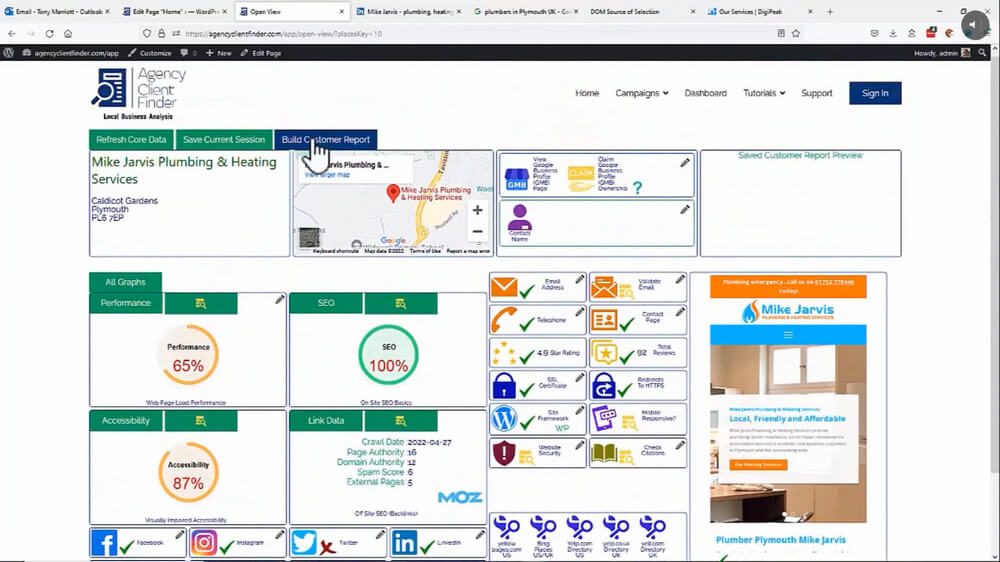Click the Accessibility graph label
Screen dimensions: 1000x562
pos(126,421)
